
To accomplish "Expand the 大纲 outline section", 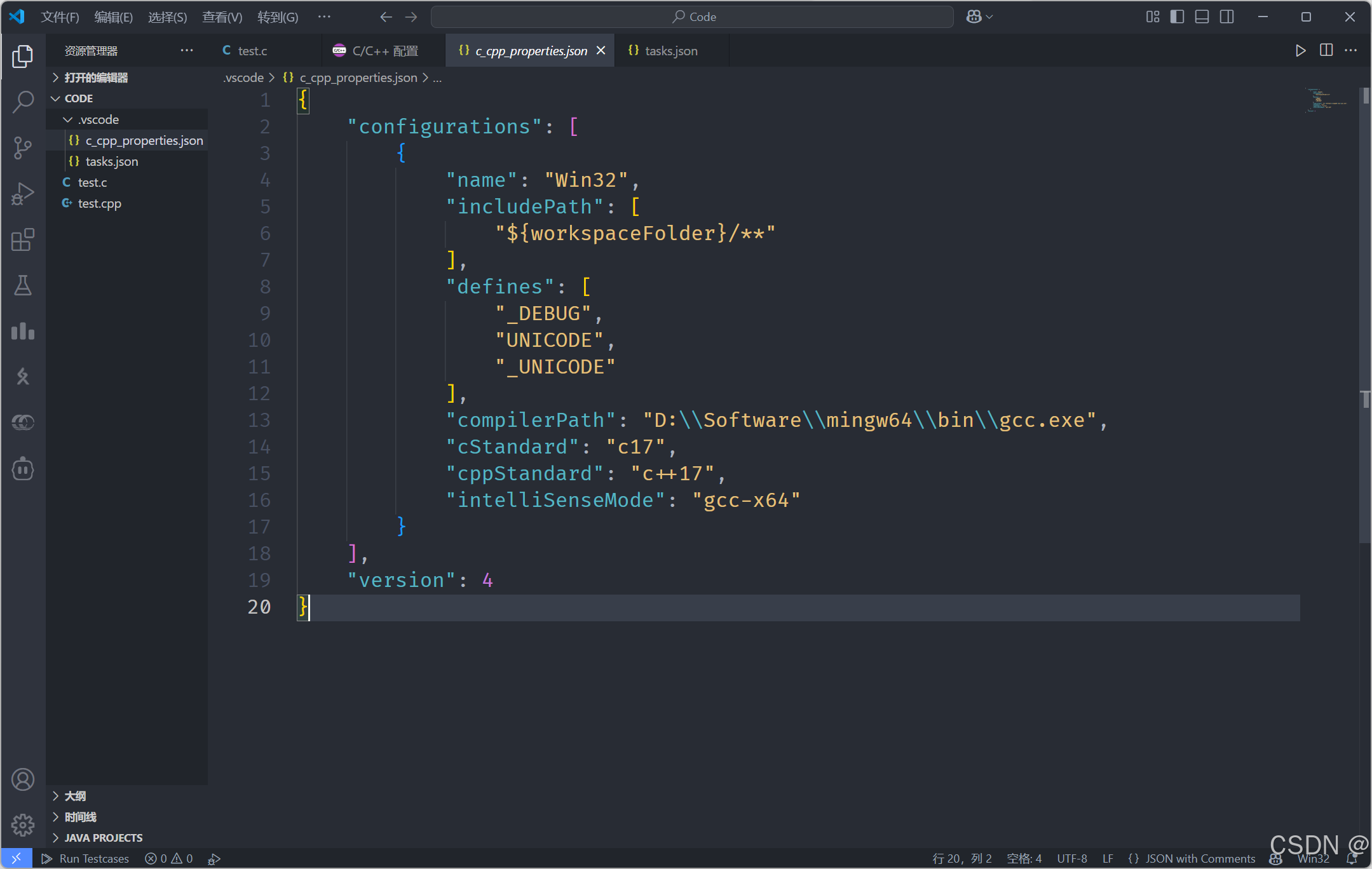I will [75, 796].
